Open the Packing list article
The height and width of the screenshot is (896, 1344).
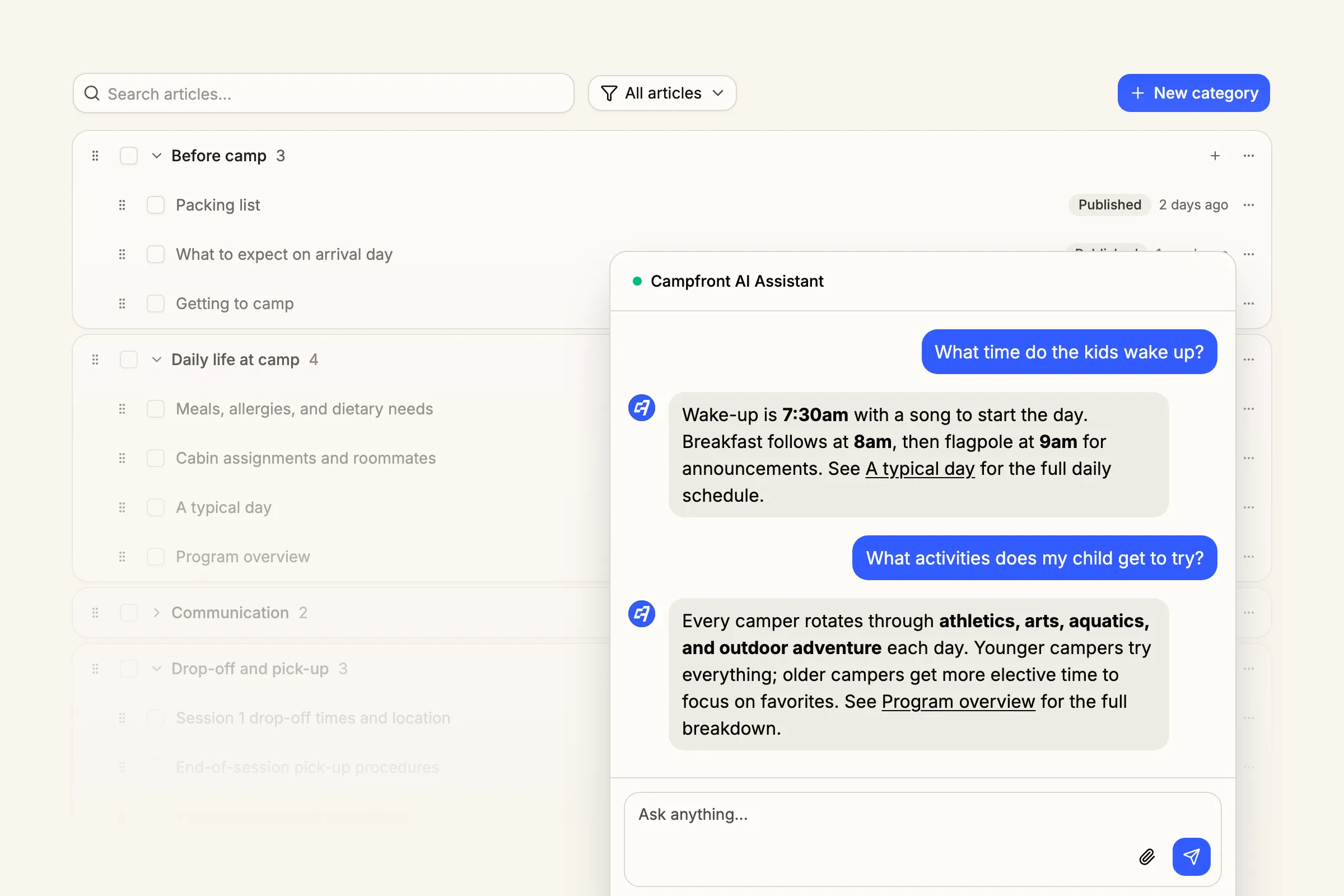point(218,205)
